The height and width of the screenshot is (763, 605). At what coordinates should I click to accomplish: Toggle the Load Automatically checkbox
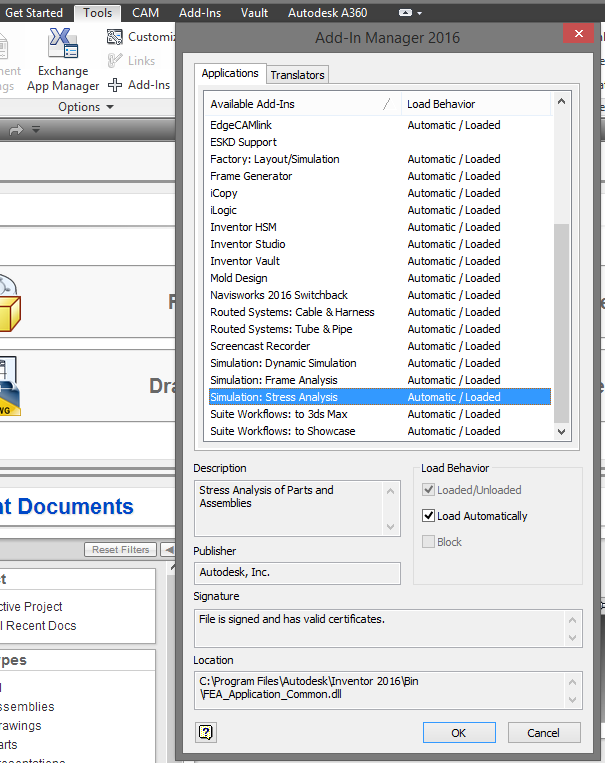[x=428, y=515]
